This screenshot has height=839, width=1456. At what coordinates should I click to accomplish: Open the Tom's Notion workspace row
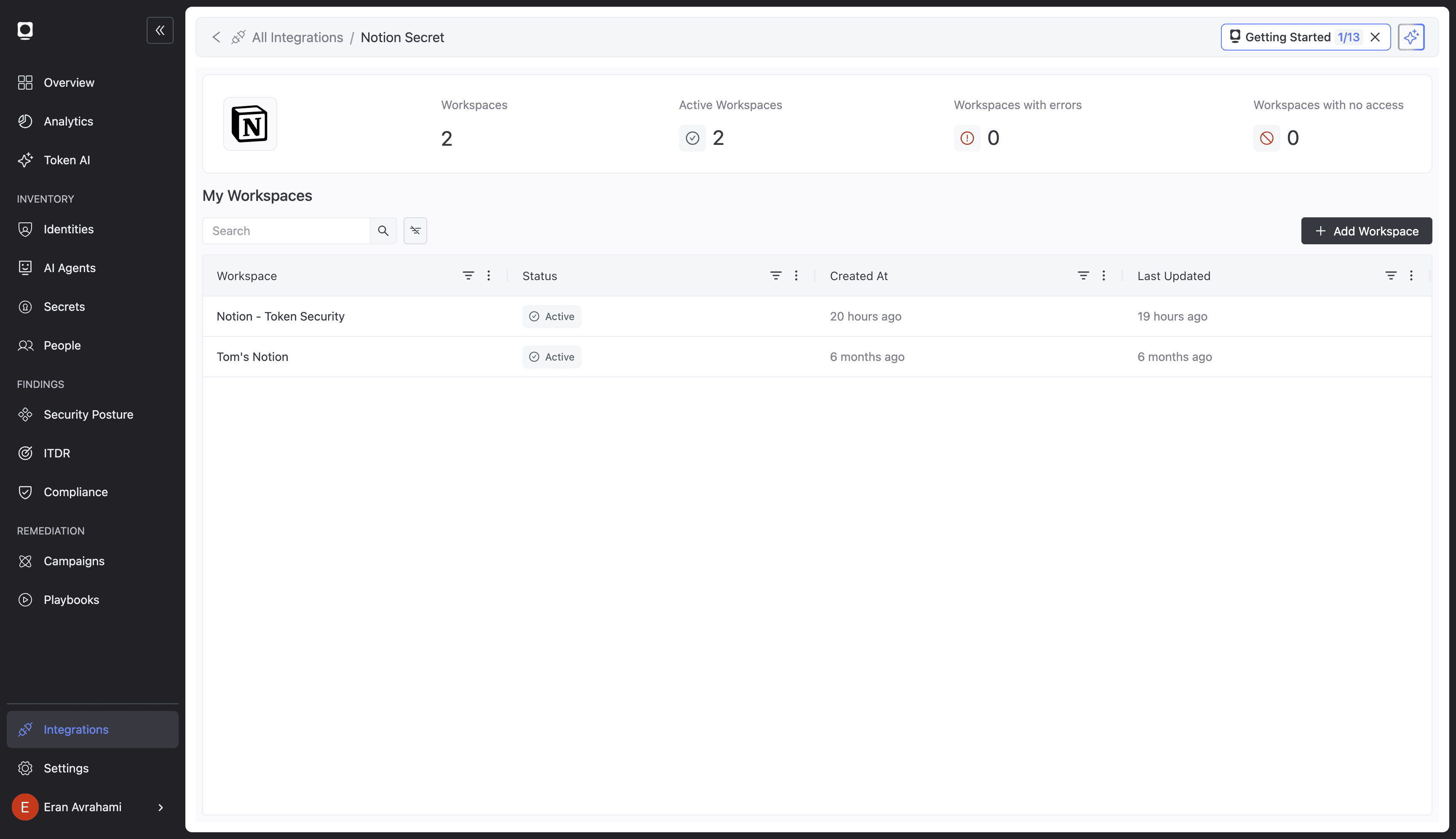[817, 357]
